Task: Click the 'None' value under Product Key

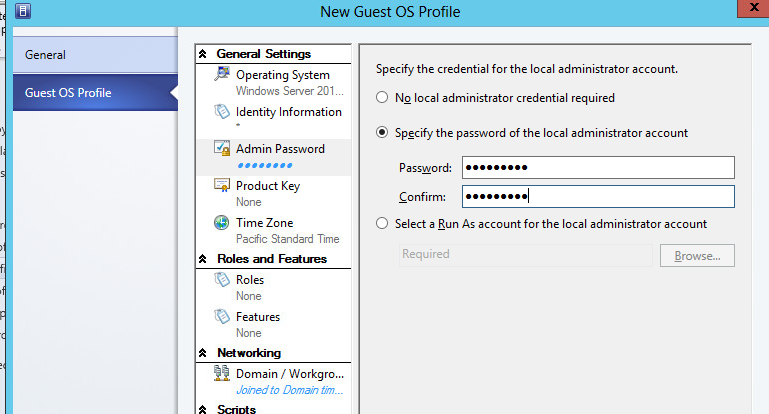Action: coord(249,202)
